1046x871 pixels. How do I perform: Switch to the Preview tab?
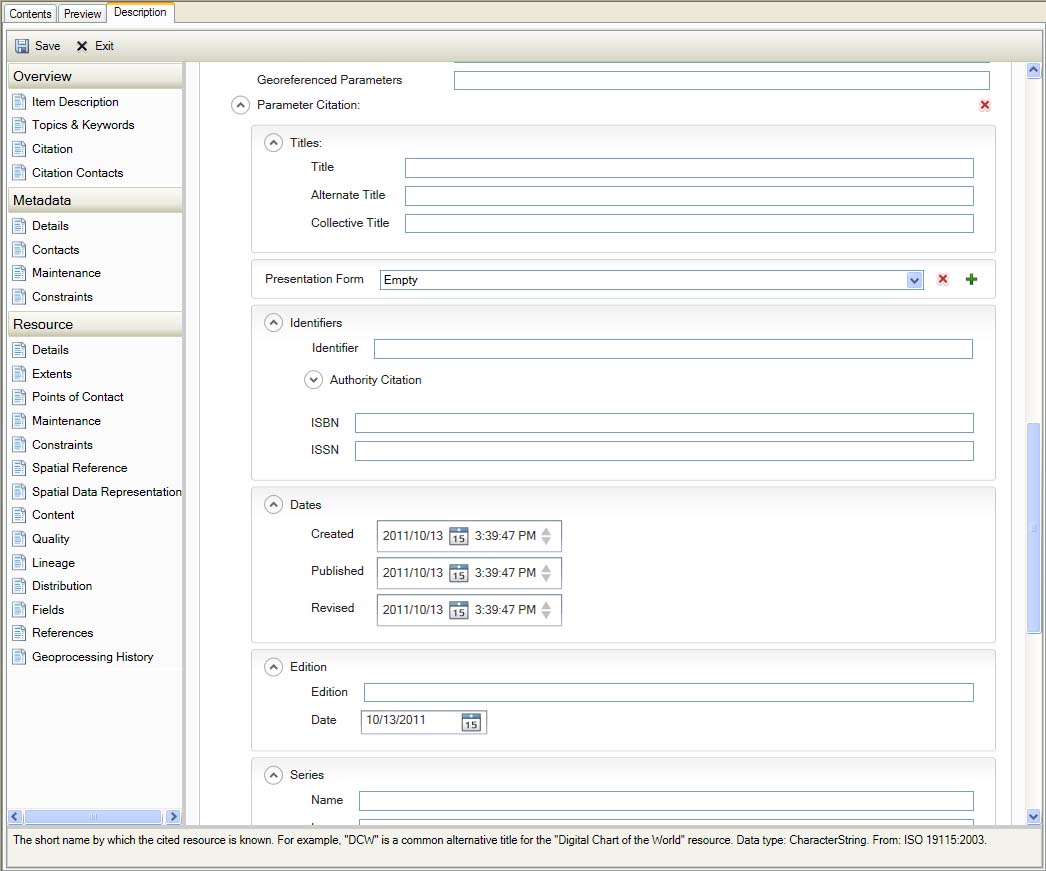point(82,13)
